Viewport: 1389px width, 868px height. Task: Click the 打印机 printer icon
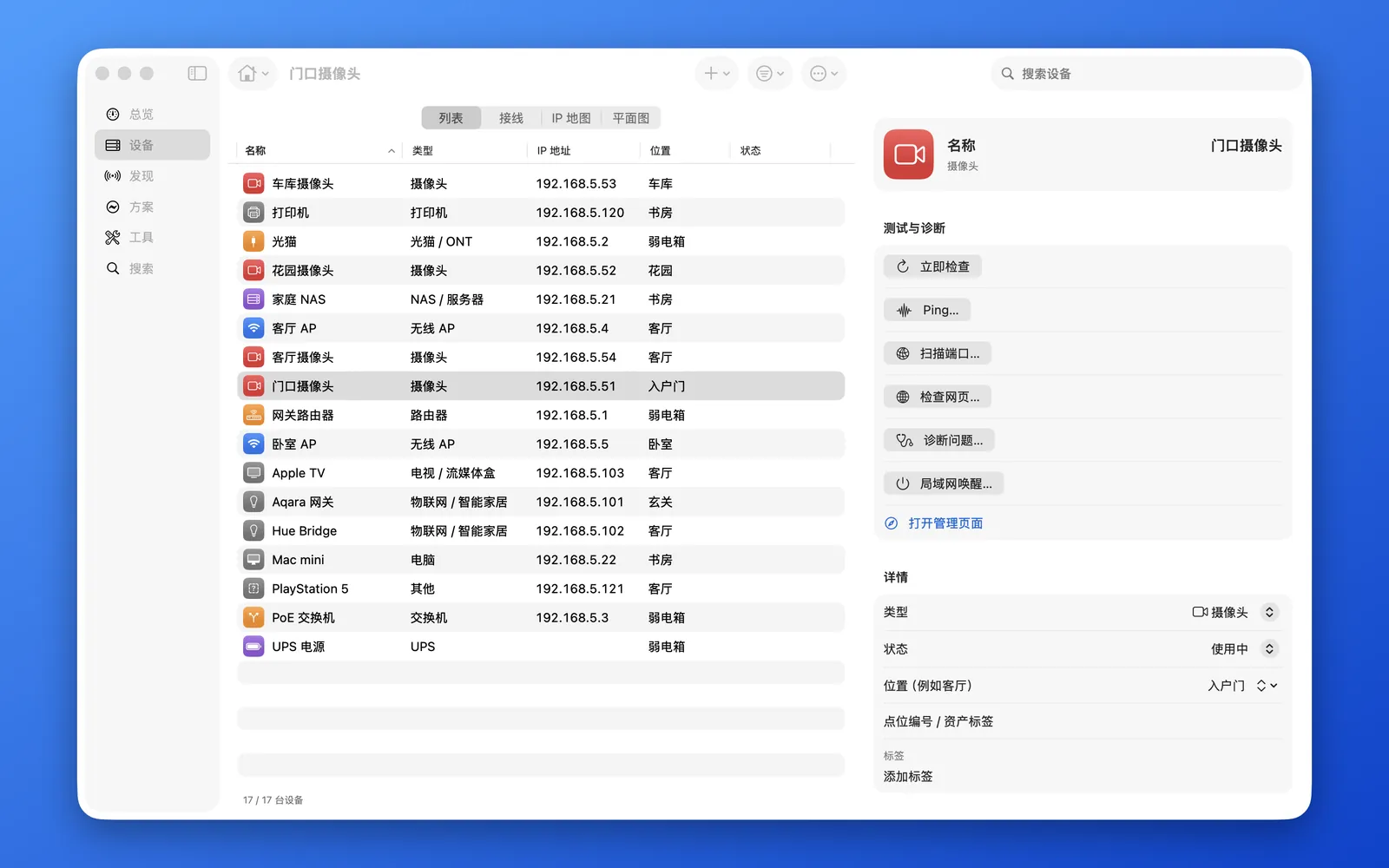coord(253,213)
